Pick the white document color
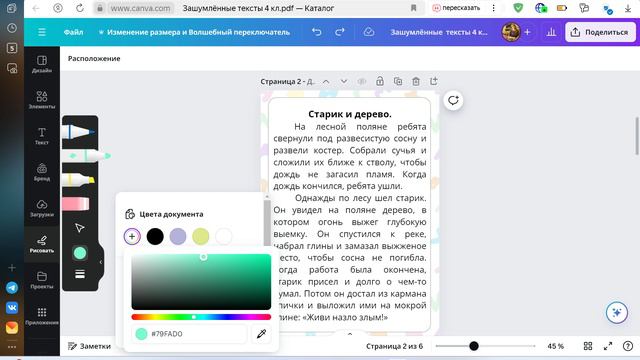Image resolution: width=640 pixels, height=360 pixels. pyautogui.click(x=224, y=236)
